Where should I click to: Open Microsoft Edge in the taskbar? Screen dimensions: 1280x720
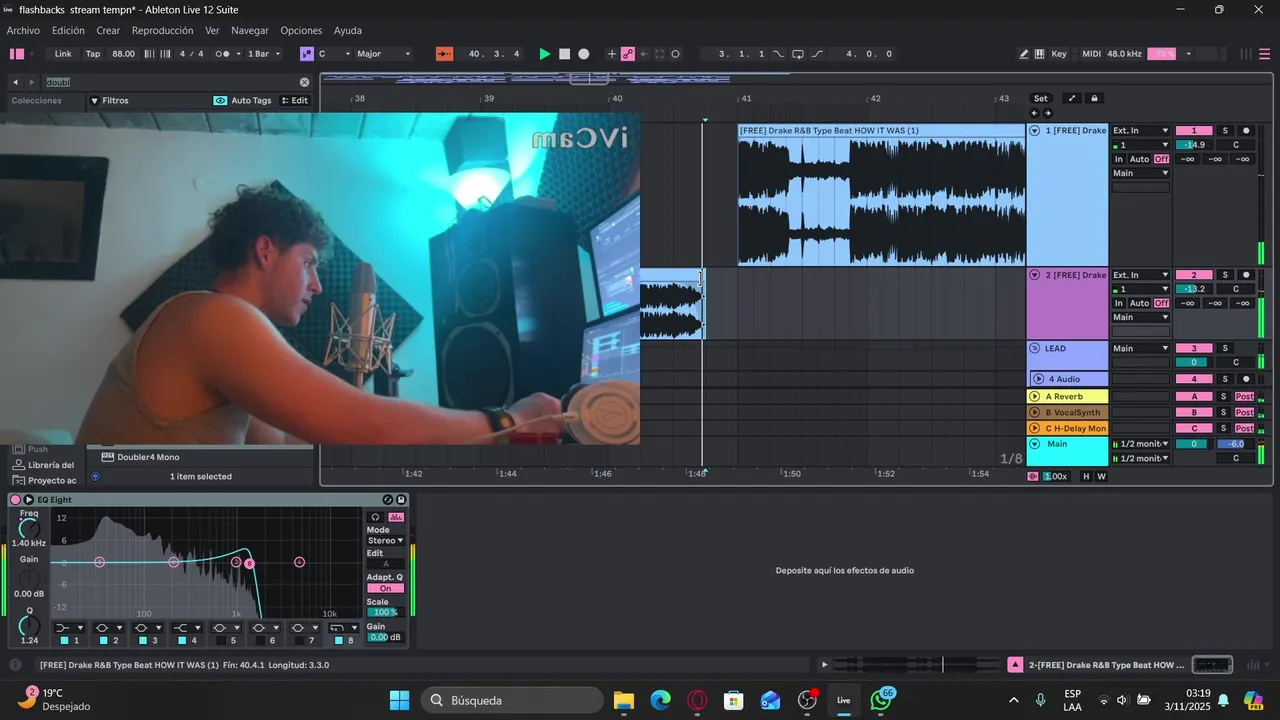660,700
